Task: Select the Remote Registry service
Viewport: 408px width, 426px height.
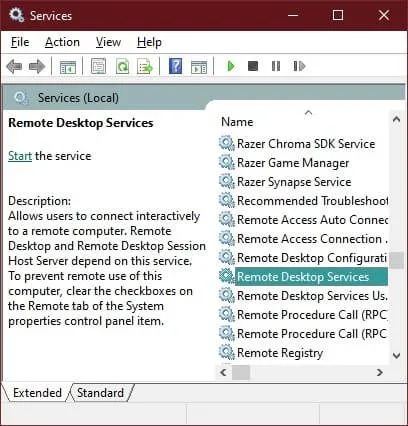Action: 303,353
